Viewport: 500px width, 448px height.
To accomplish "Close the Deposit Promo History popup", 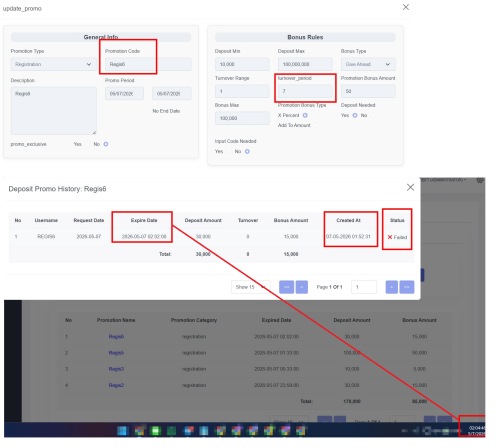I will [410, 187].
